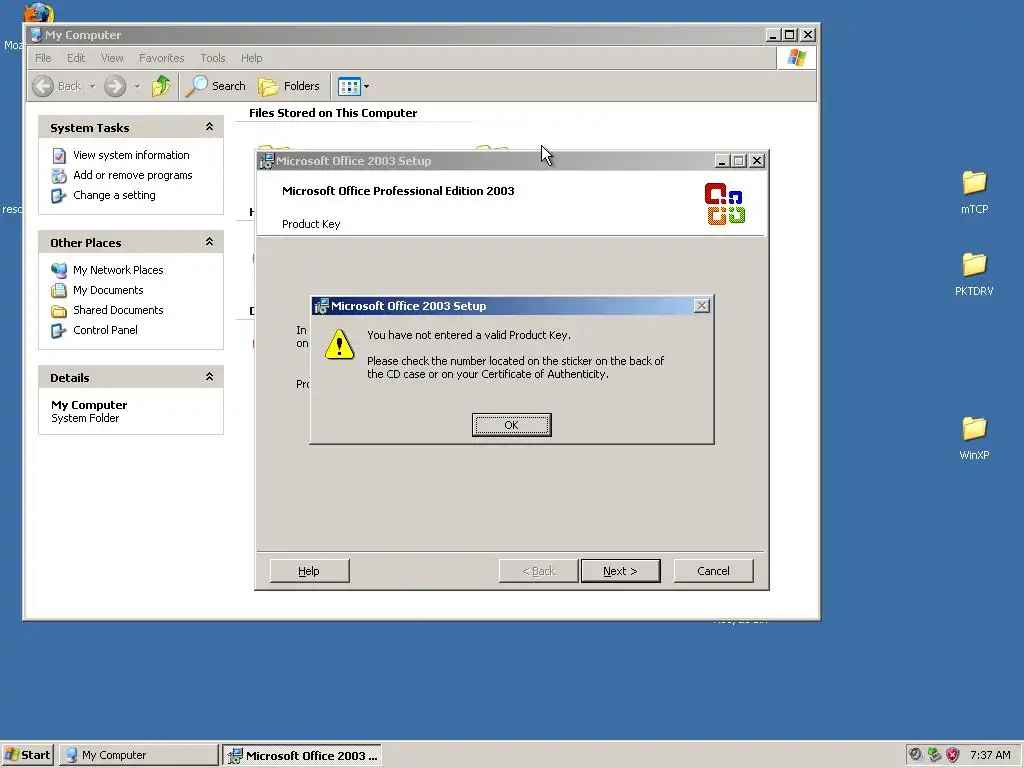Click the My Computer title bar icon
1024x768 pixels.
[x=37, y=35]
